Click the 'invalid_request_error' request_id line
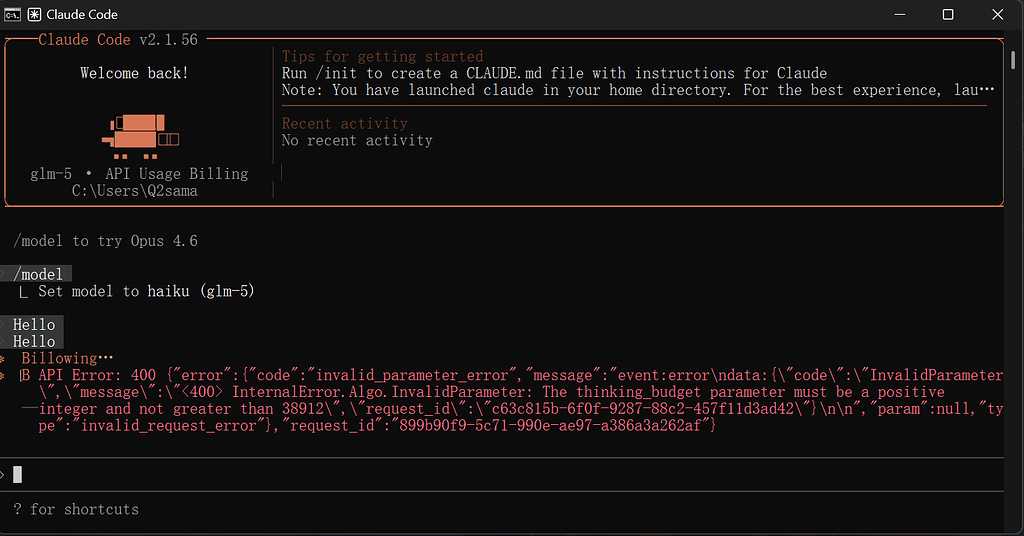This screenshot has height=536, width=1024. 377,426
